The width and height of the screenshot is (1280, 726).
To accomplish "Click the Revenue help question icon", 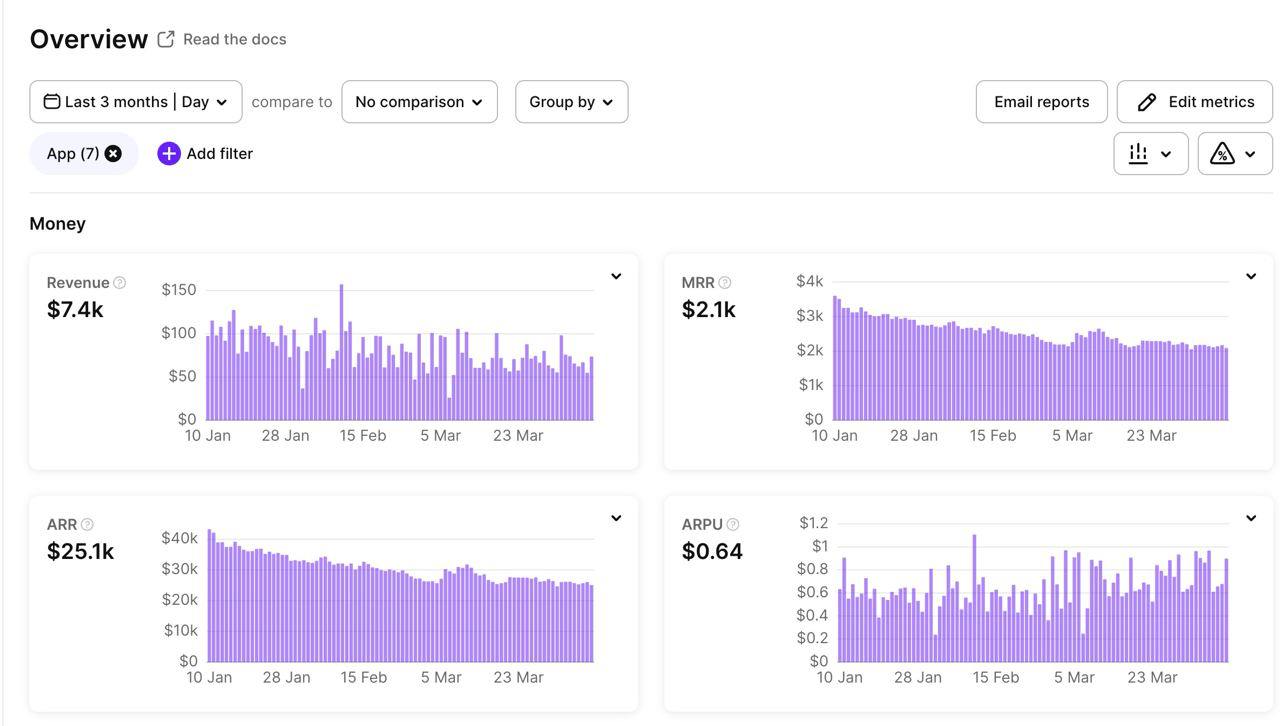I will click(x=120, y=283).
